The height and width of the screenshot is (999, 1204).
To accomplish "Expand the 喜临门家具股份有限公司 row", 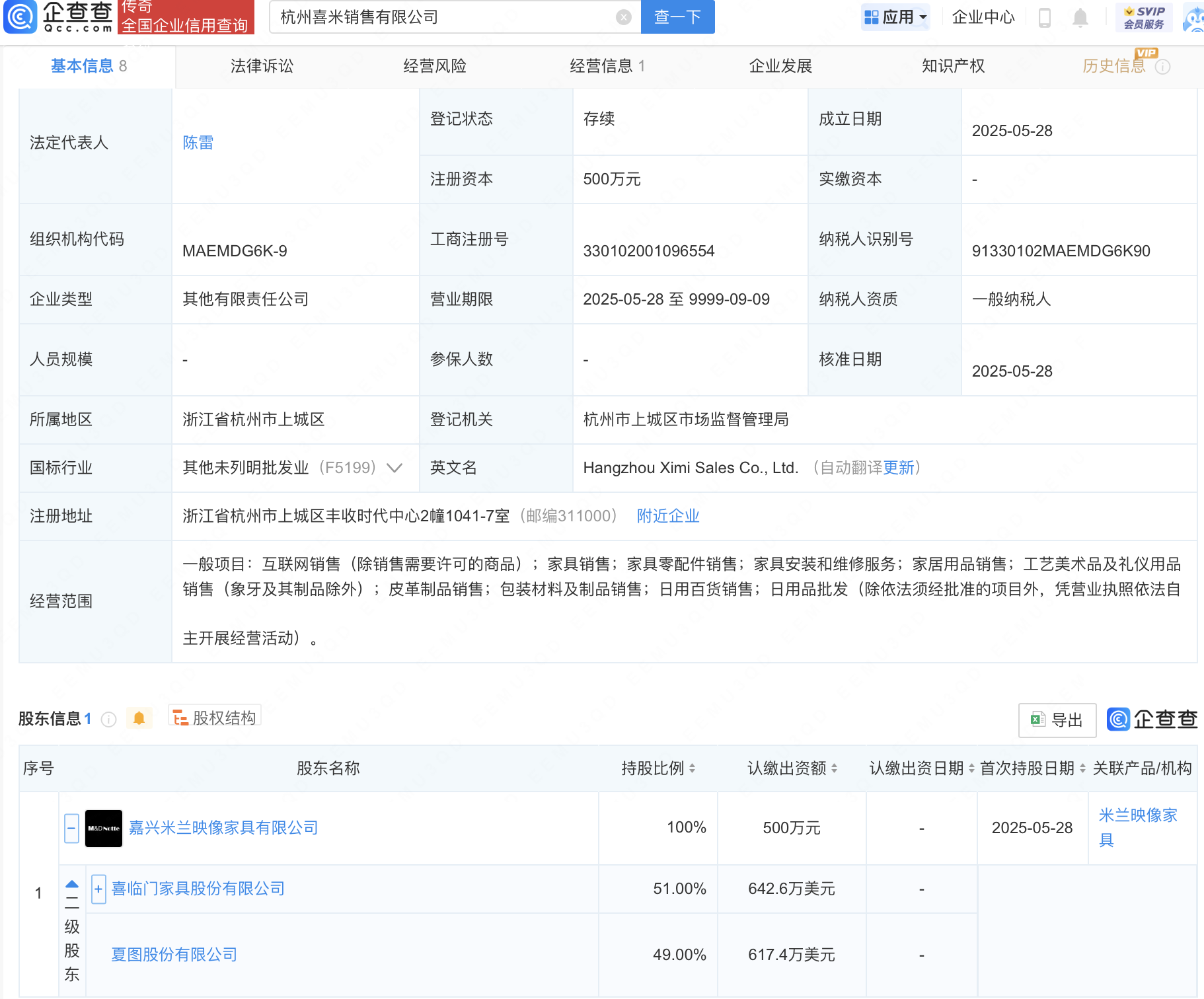I will tap(98, 889).
